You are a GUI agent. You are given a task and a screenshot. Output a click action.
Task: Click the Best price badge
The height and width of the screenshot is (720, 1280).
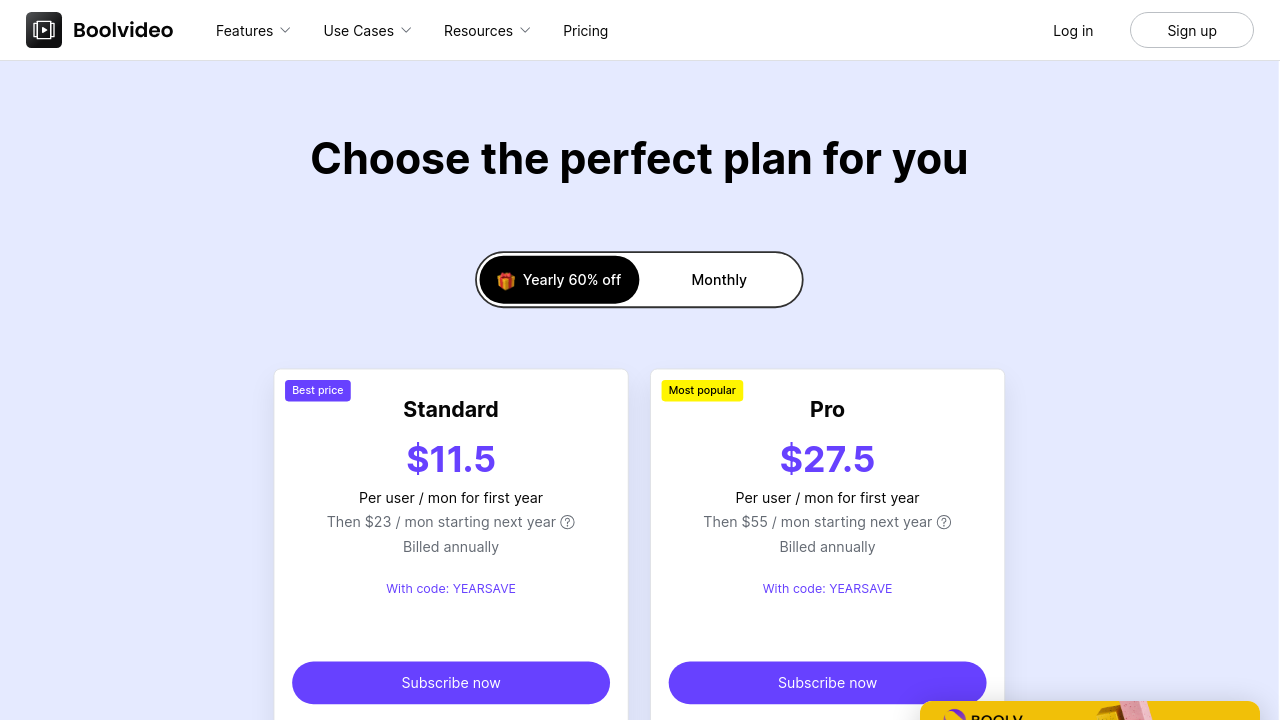[318, 390]
